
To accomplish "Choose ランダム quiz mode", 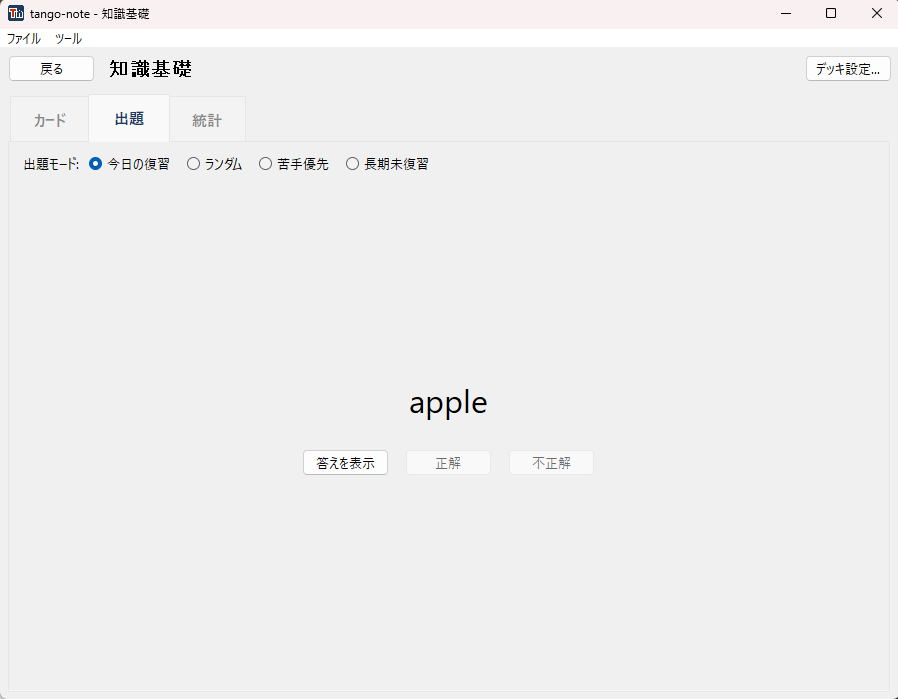I will [215, 164].
